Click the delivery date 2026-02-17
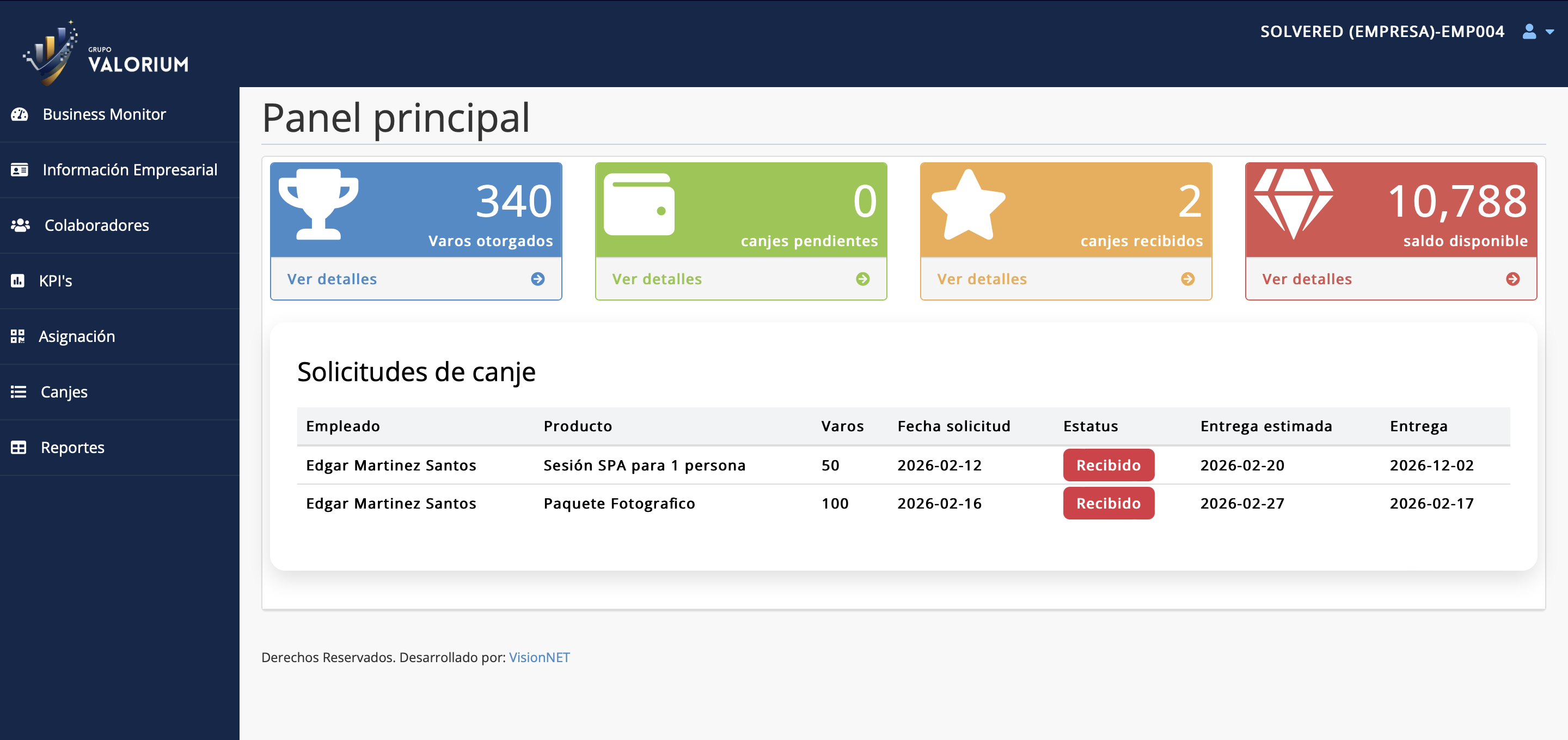1568x740 pixels. pos(1432,503)
